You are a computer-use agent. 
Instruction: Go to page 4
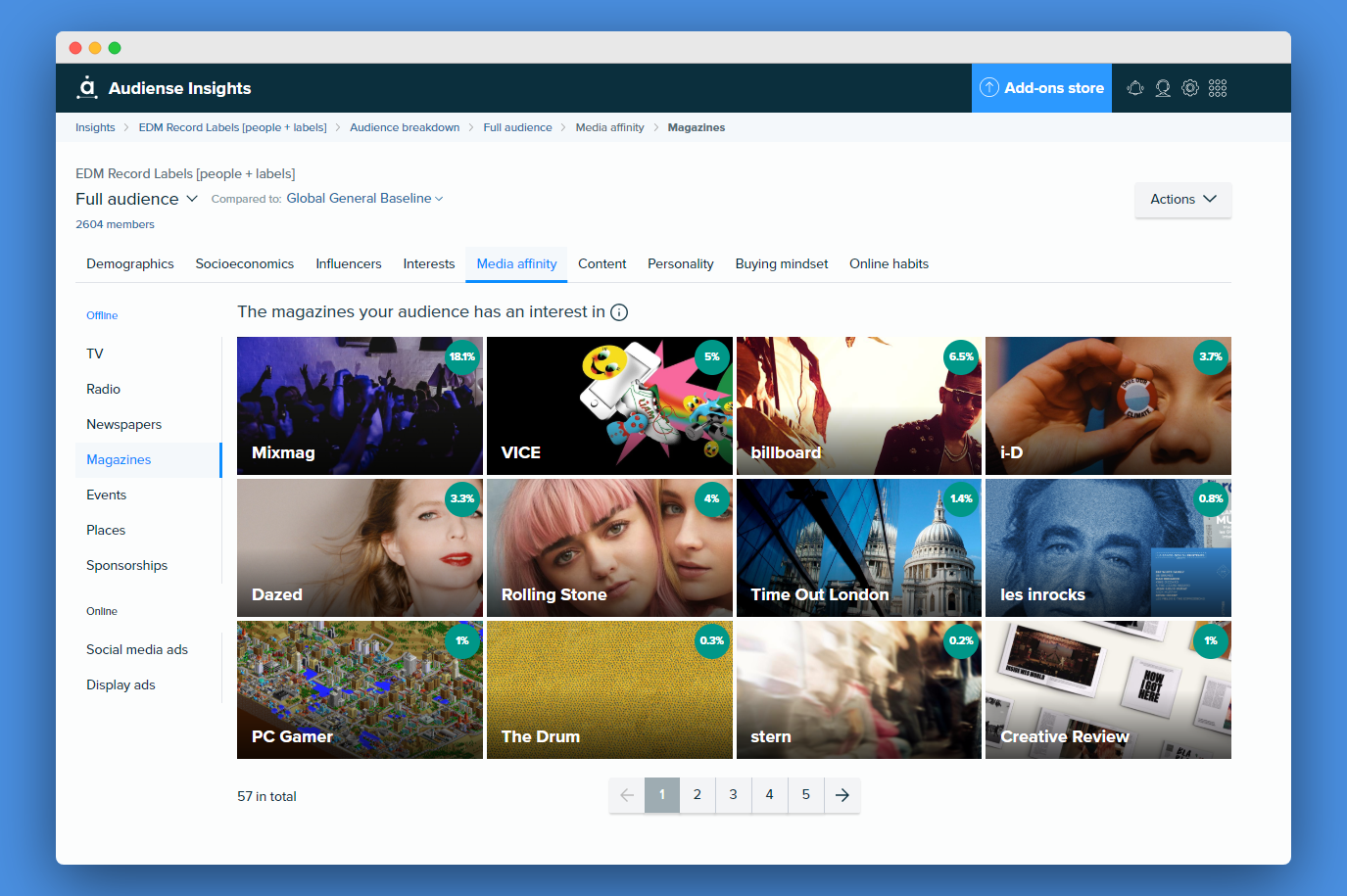click(769, 795)
